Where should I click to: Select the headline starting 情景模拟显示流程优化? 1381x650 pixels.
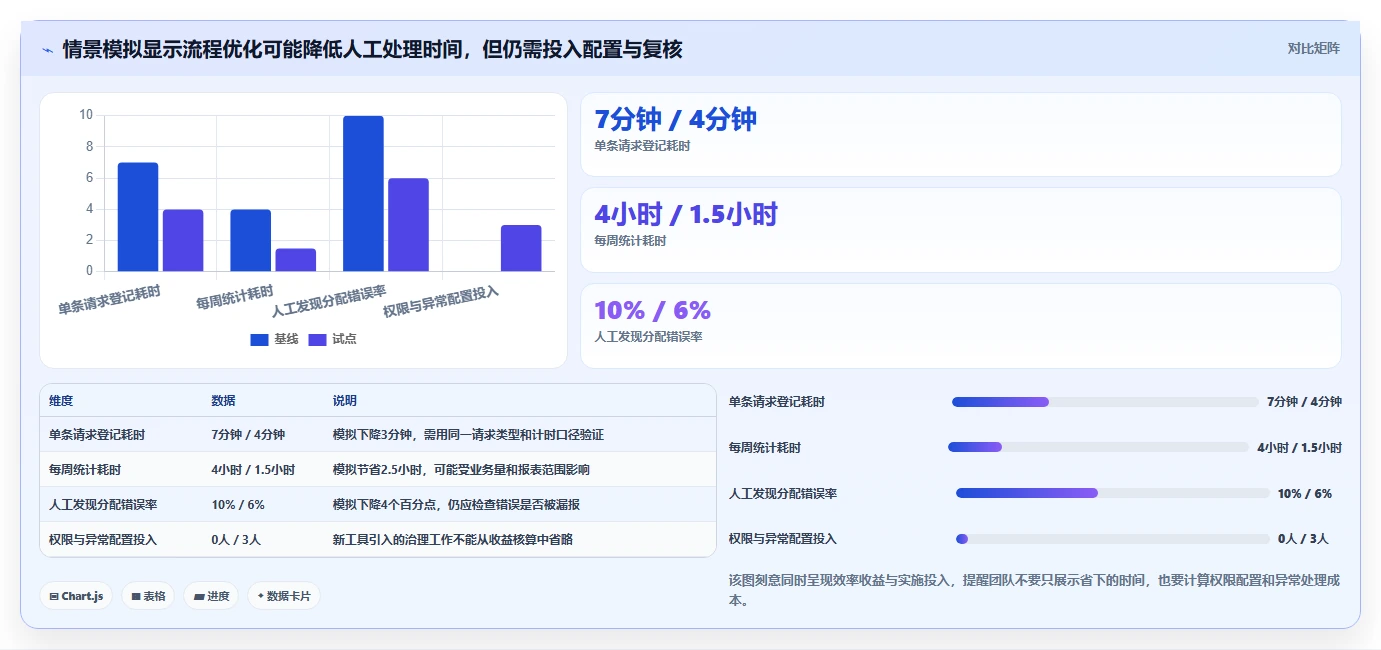pos(372,49)
